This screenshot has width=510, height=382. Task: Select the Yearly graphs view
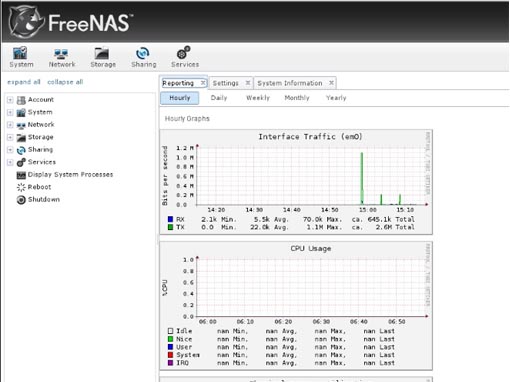click(336, 98)
